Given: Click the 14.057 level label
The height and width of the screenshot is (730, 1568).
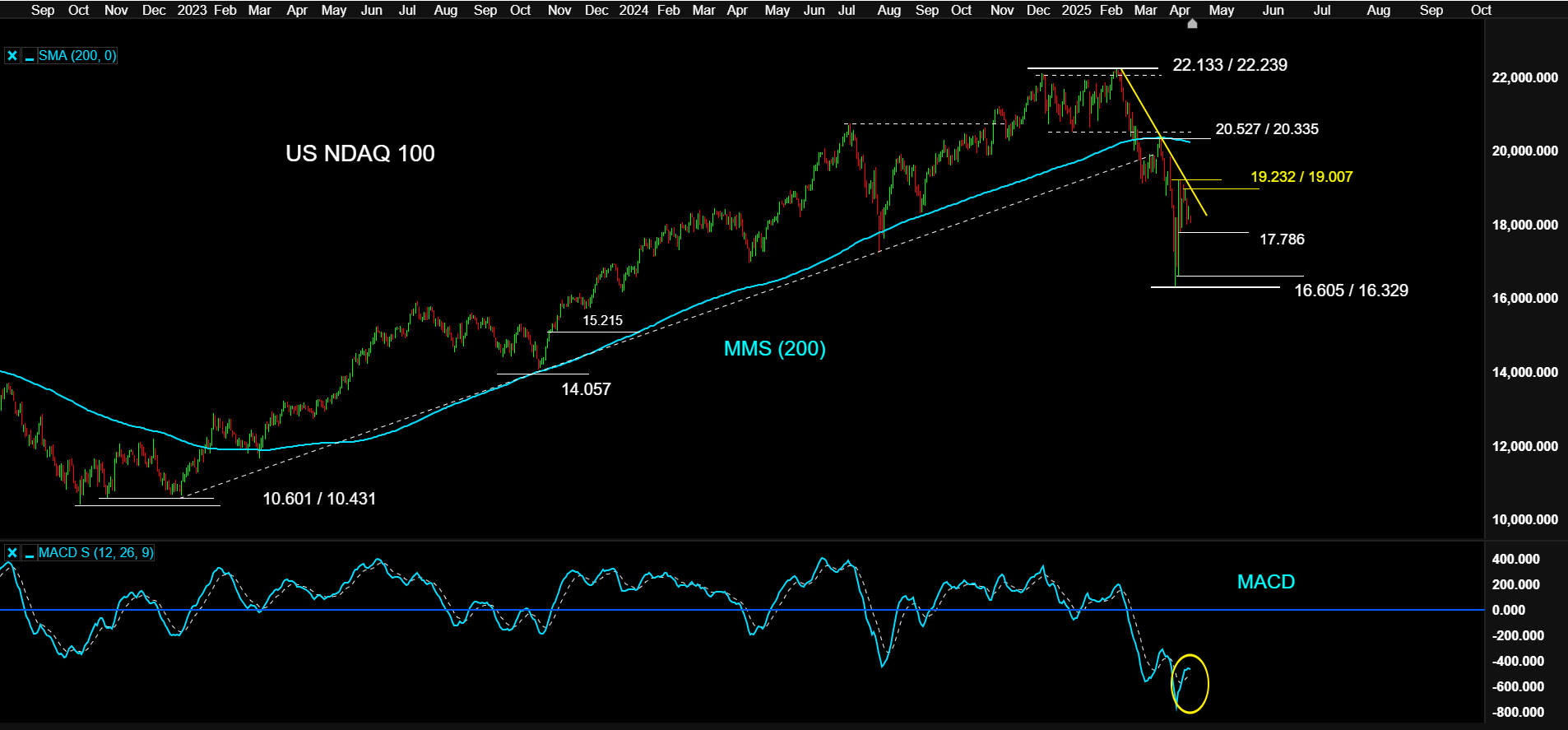Looking at the screenshot, I should pyautogui.click(x=586, y=389).
